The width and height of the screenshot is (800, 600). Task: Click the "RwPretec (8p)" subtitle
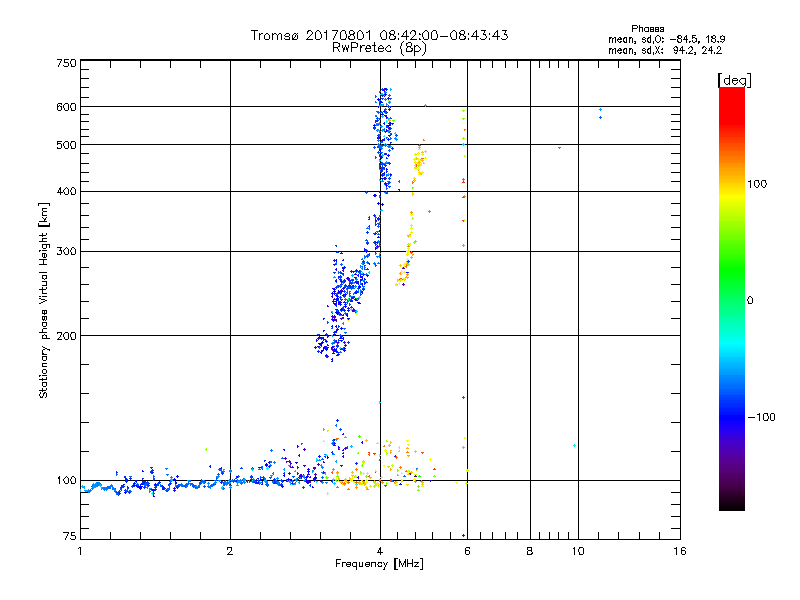point(379,48)
